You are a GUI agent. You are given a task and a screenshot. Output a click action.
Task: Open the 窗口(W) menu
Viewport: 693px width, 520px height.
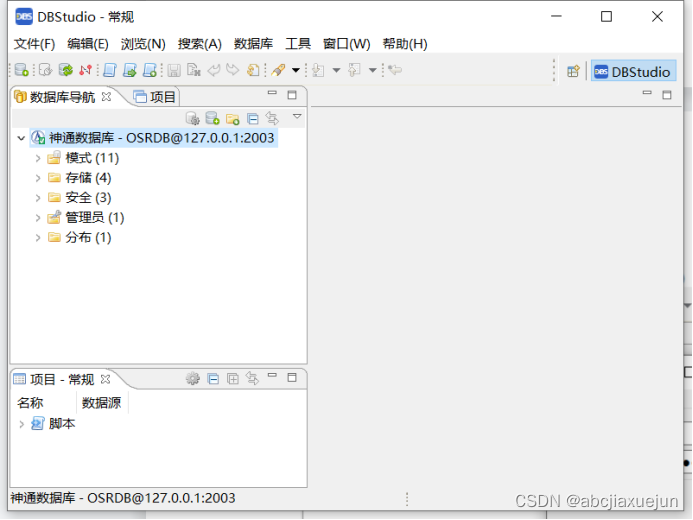(x=346, y=44)
